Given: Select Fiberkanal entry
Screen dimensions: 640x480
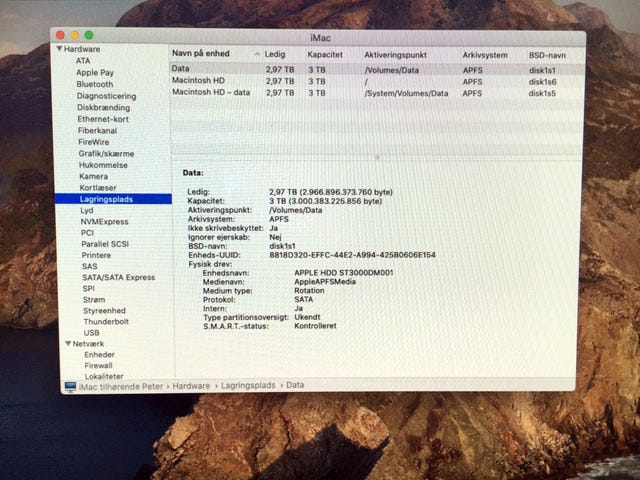Looking at the screenshot, I should click(x=98, y=131).
